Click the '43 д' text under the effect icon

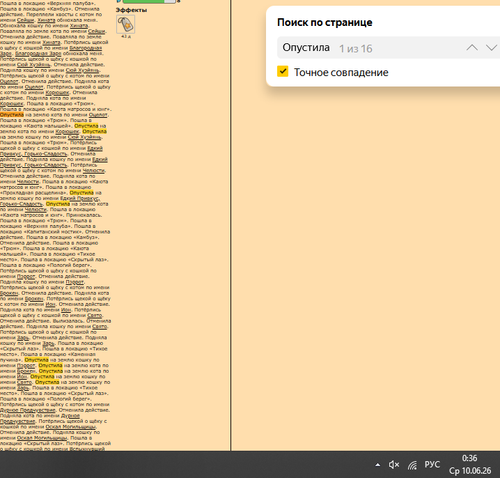click(126, 37)
